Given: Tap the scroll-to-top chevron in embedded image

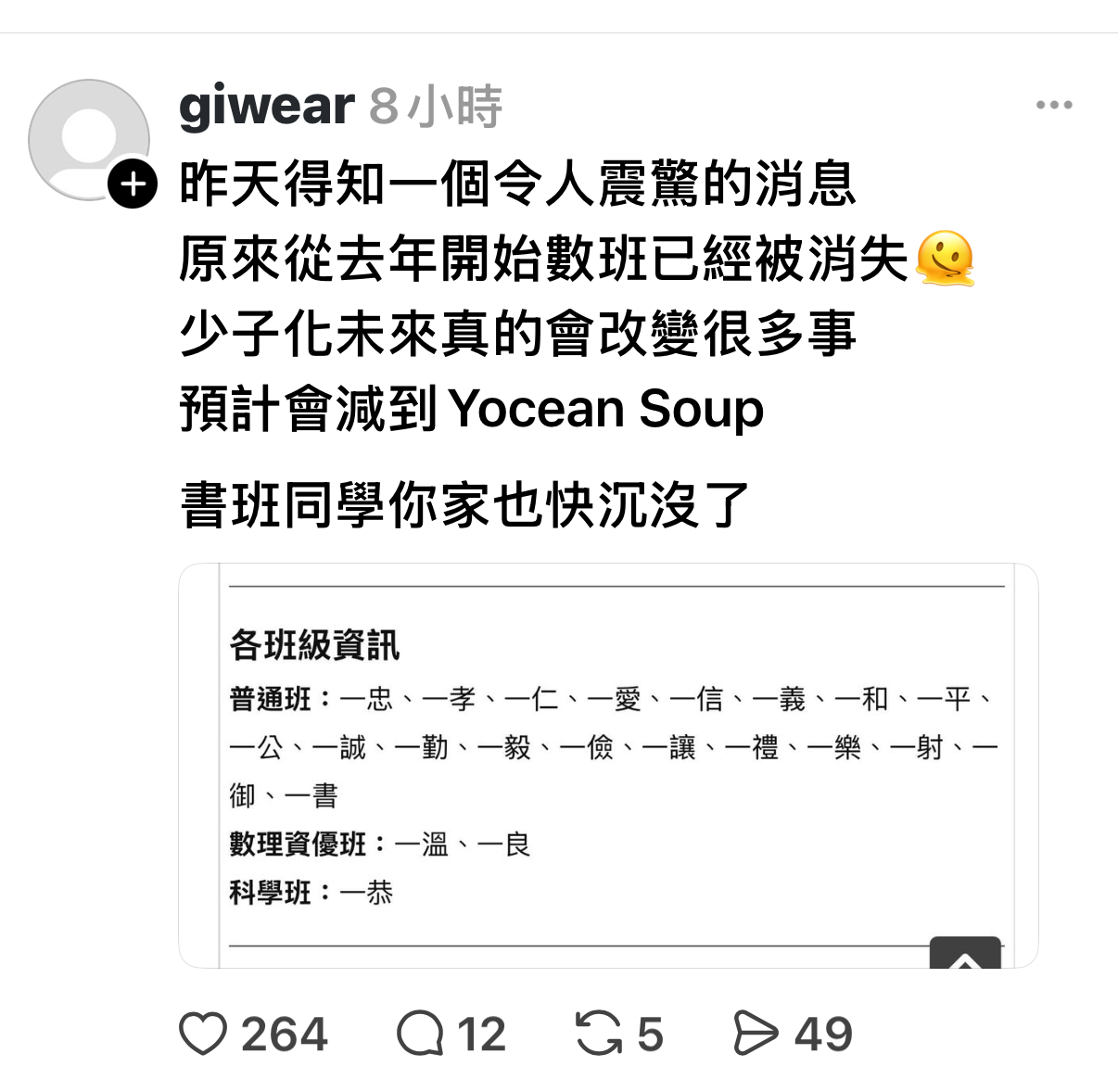Looking at the screenshot, I should [965, 953].
